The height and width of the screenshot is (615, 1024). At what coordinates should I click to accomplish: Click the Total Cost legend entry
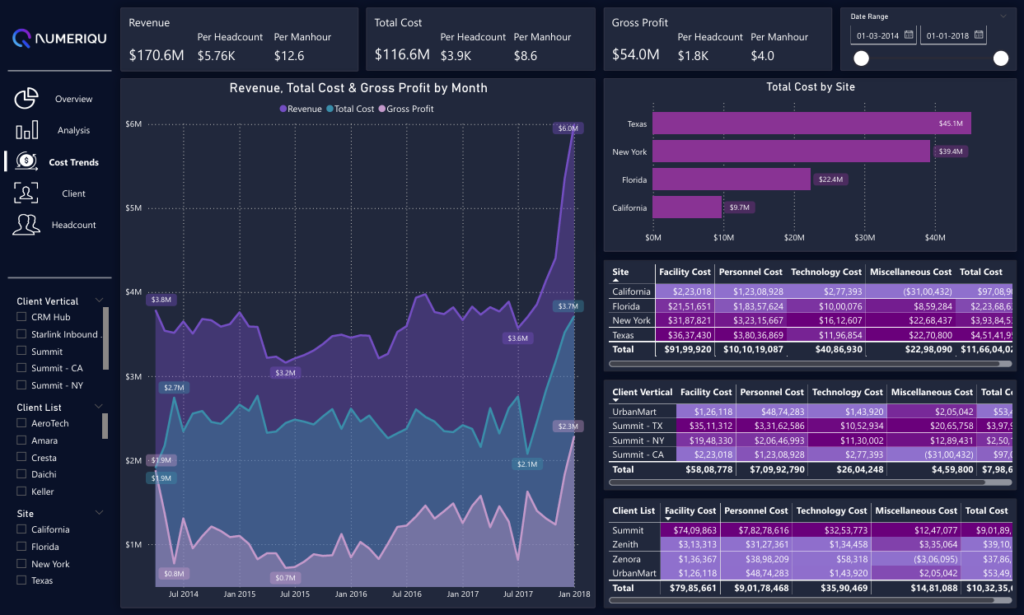pyautogui.click(x=353, y=108)
